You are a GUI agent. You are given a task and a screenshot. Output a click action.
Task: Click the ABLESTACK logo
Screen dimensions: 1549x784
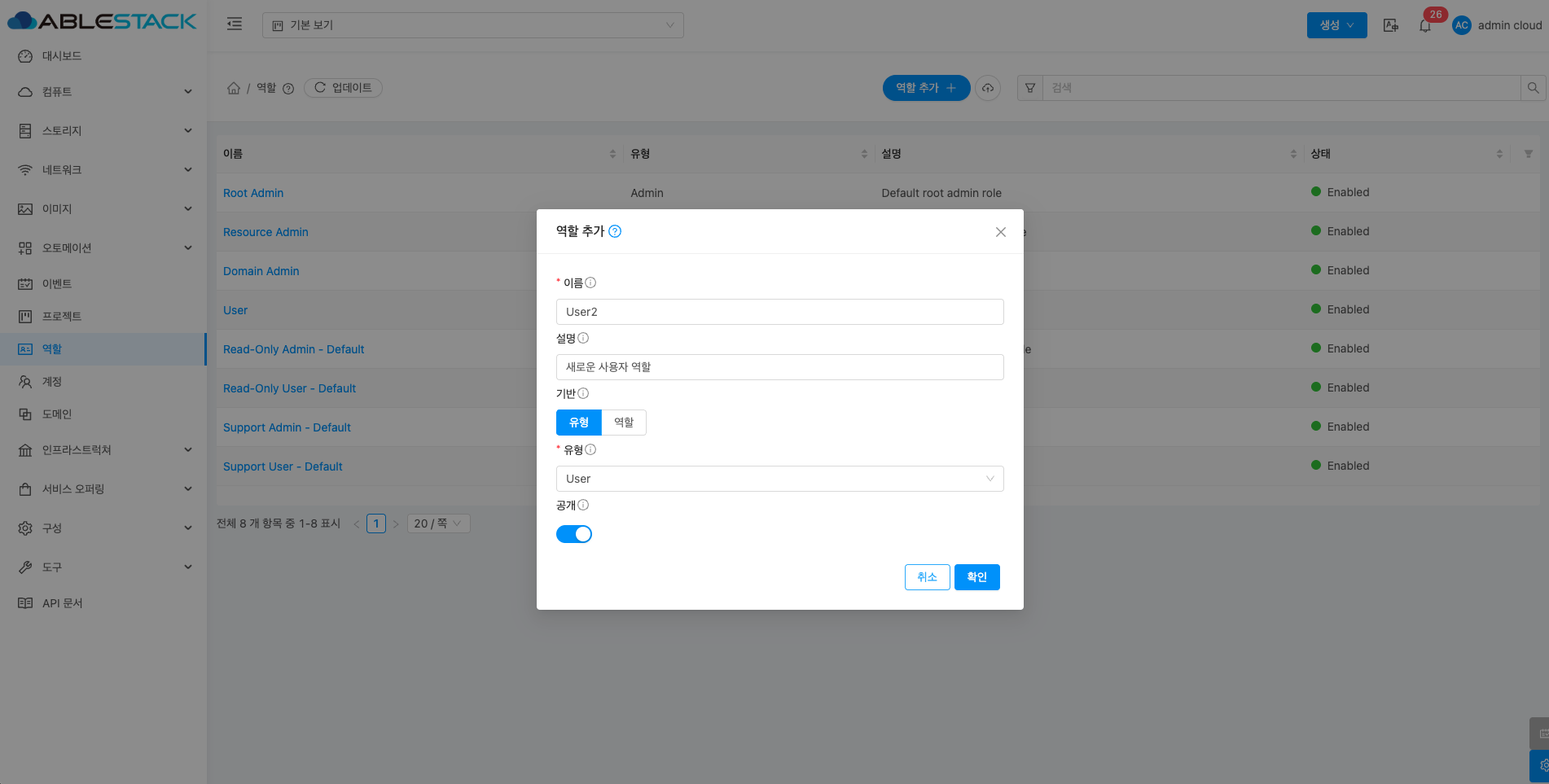point(103,21)
